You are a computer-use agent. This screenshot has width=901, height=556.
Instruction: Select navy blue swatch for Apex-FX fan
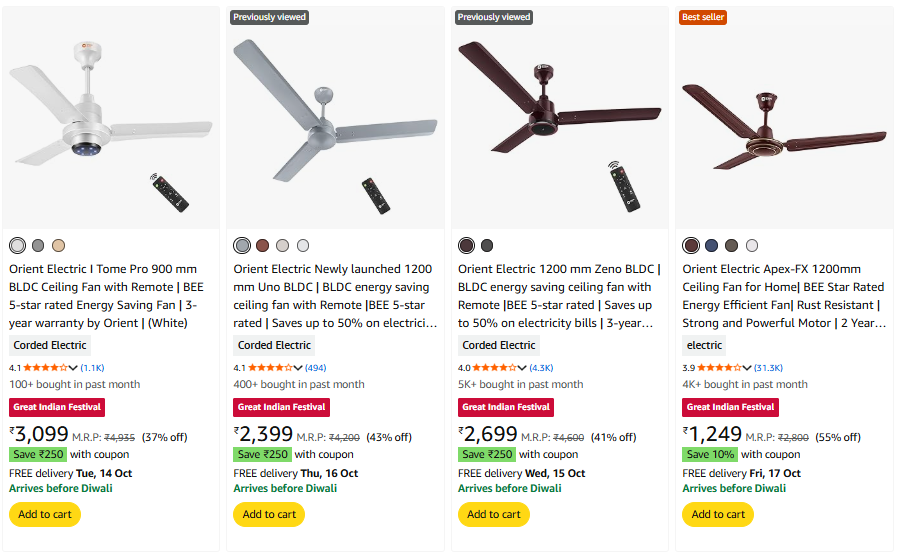coord(711,246)
